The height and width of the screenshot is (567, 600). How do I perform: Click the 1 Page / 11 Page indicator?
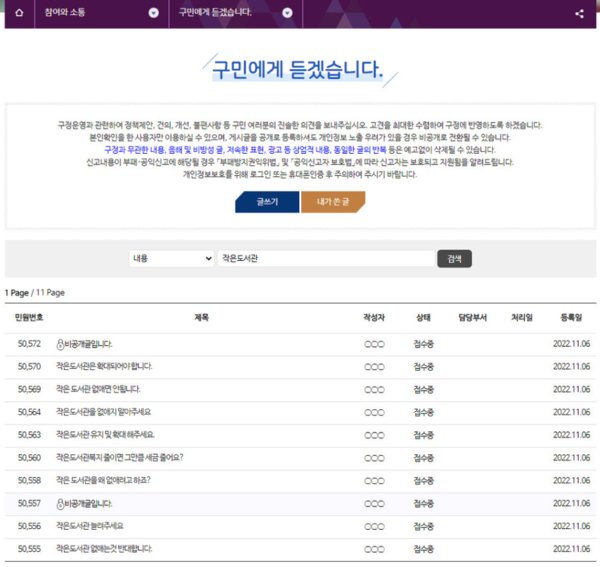pyautogui.click(x=35, y=293)
